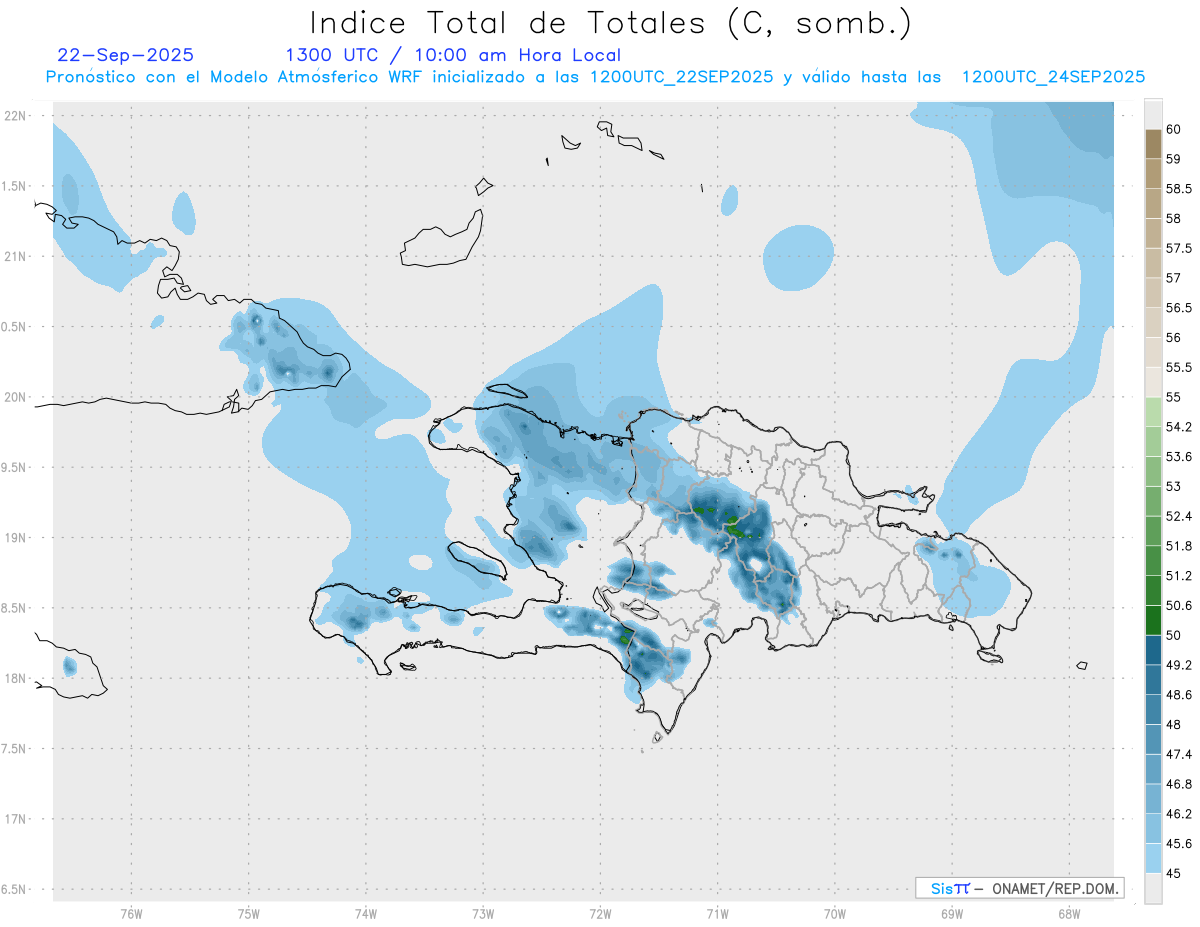Click the 22N latitude axis label
1200x927 pixels.
pos(17,116)
